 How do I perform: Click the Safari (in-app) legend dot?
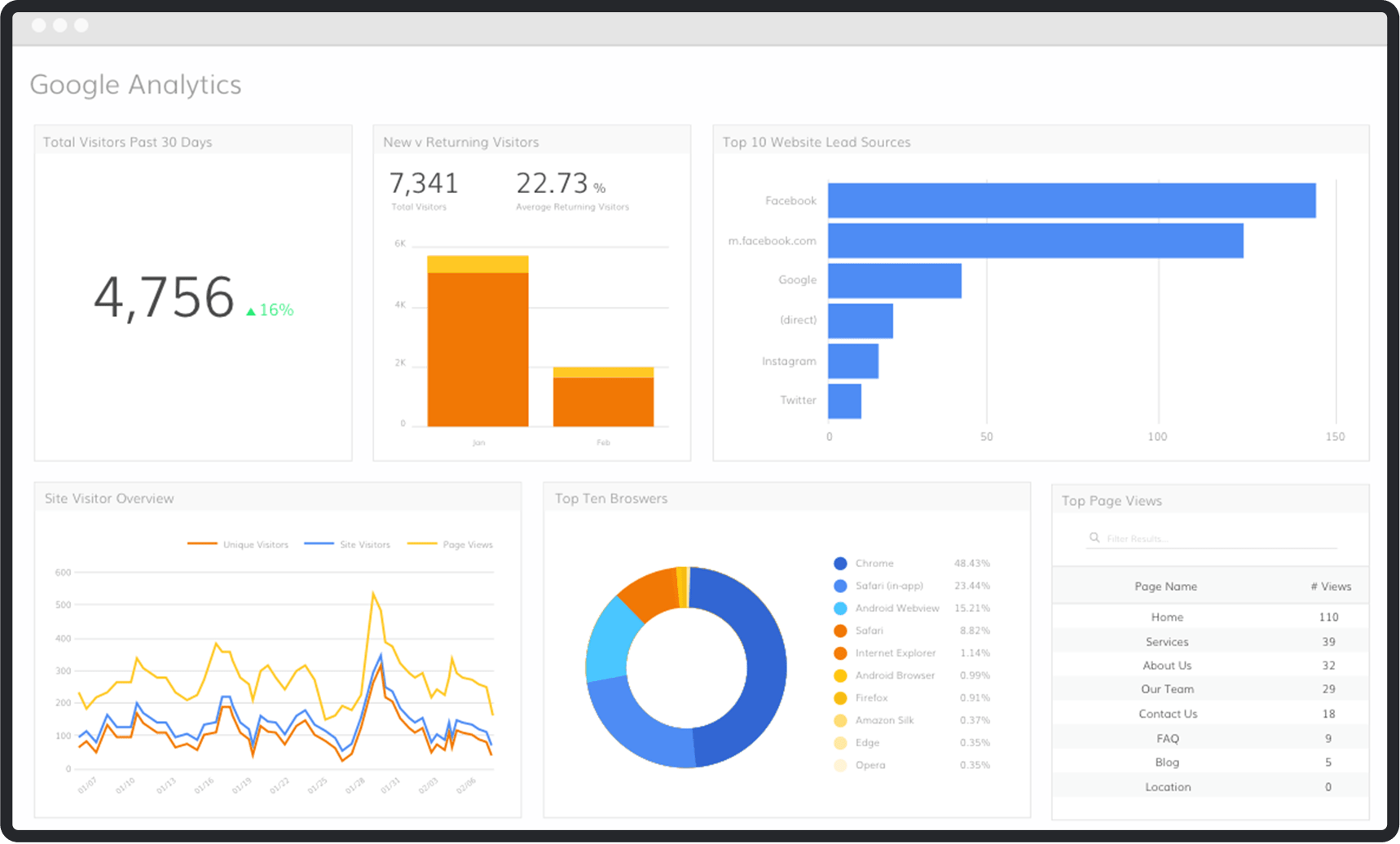840,587
